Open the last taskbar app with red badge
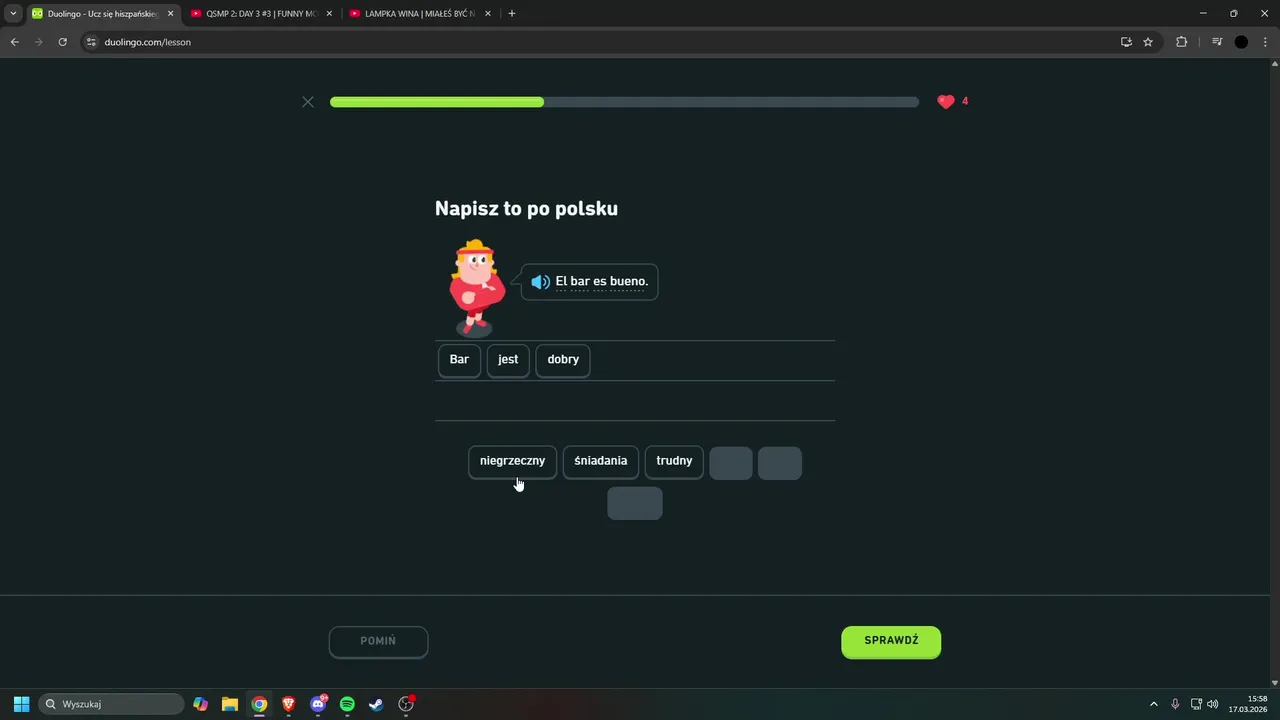The height and width of the screenshot is (720, 1280). click(x=406, y=704)
